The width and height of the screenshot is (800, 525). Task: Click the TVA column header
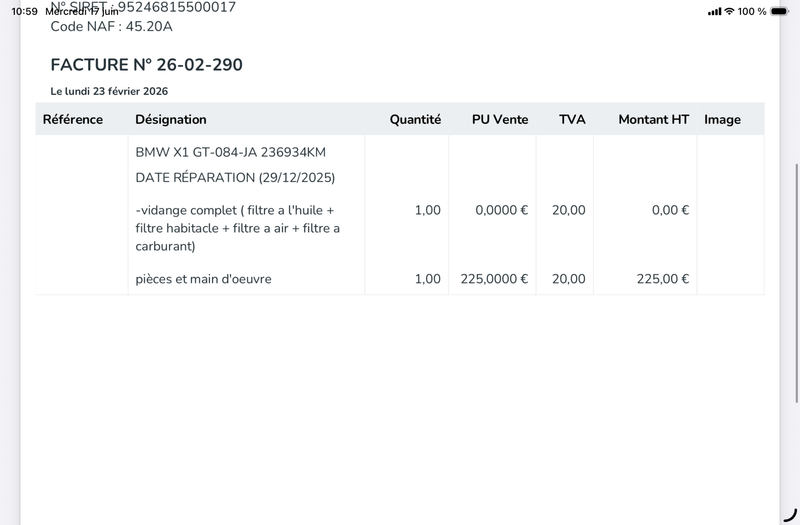pyautogui.click(x=572, y=119)
